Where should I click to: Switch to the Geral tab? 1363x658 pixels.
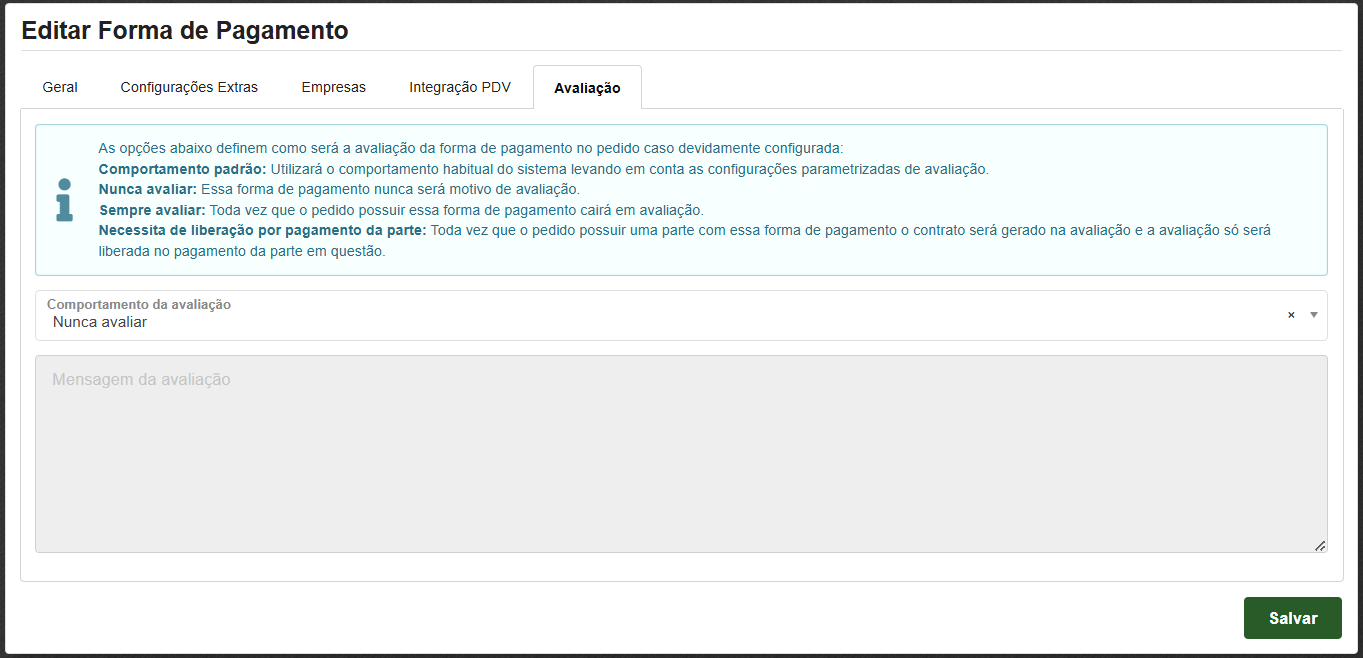tap(59, 87)
